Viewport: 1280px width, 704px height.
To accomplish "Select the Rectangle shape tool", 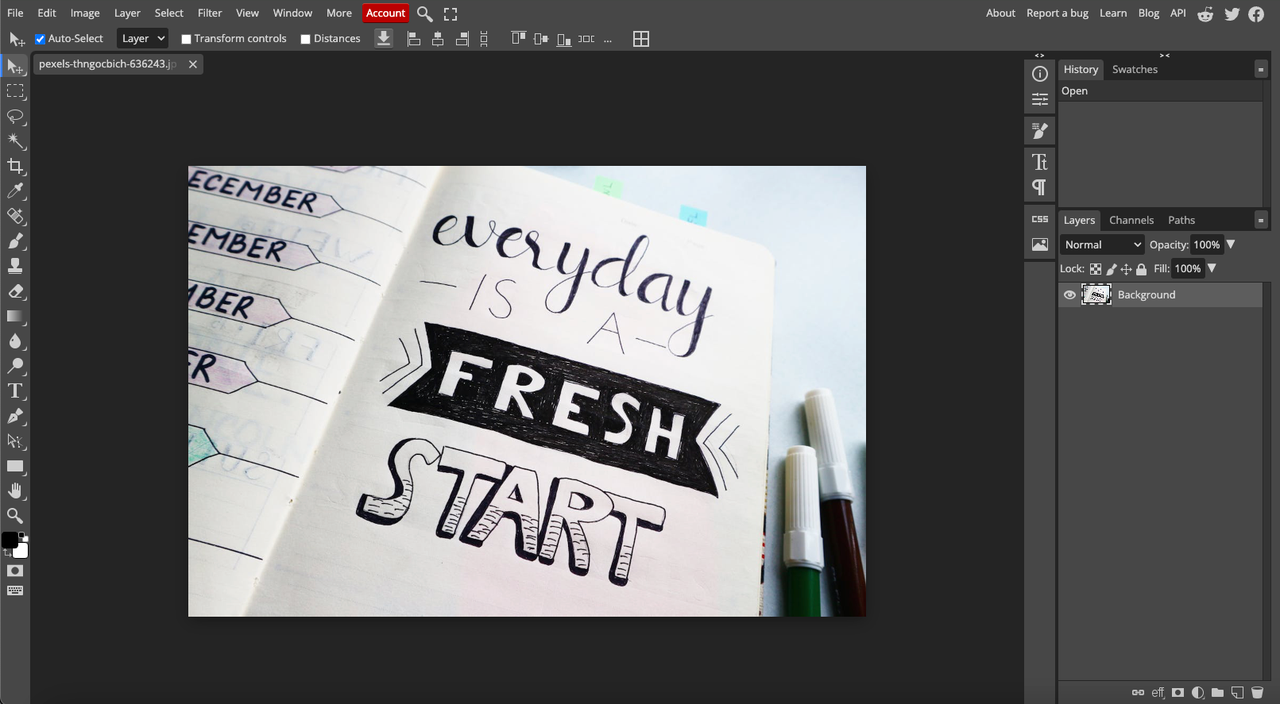I will pyautogui.click(x=15, y=466).
